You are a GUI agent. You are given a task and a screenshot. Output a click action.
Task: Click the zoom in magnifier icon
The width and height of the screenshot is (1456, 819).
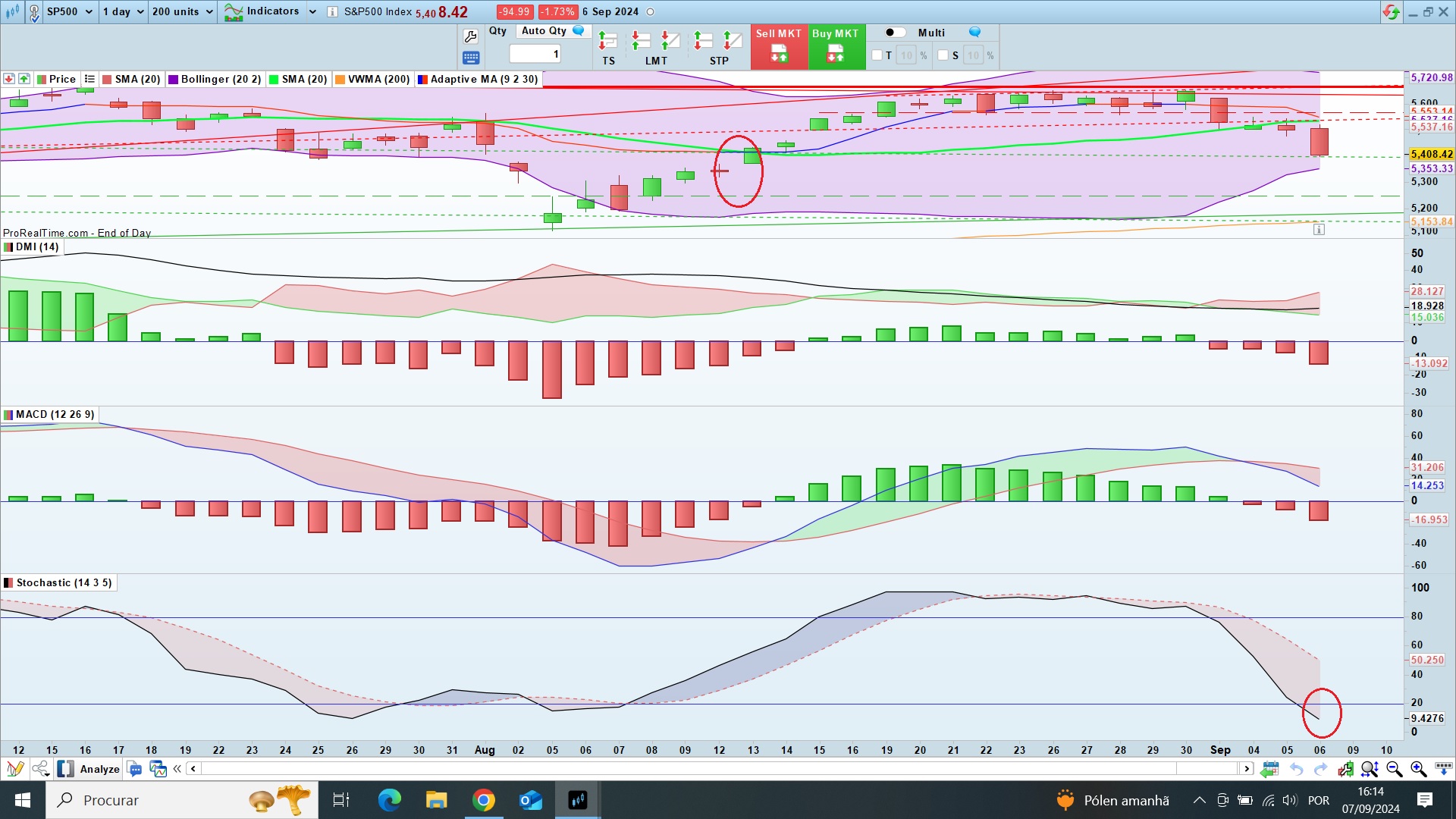(1419, 769)
